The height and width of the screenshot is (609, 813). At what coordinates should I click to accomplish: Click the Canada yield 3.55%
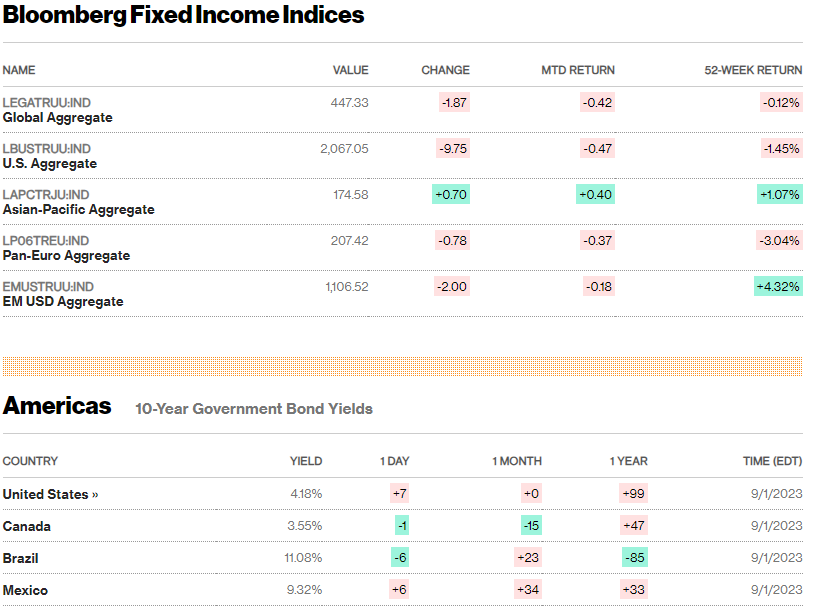305,526
